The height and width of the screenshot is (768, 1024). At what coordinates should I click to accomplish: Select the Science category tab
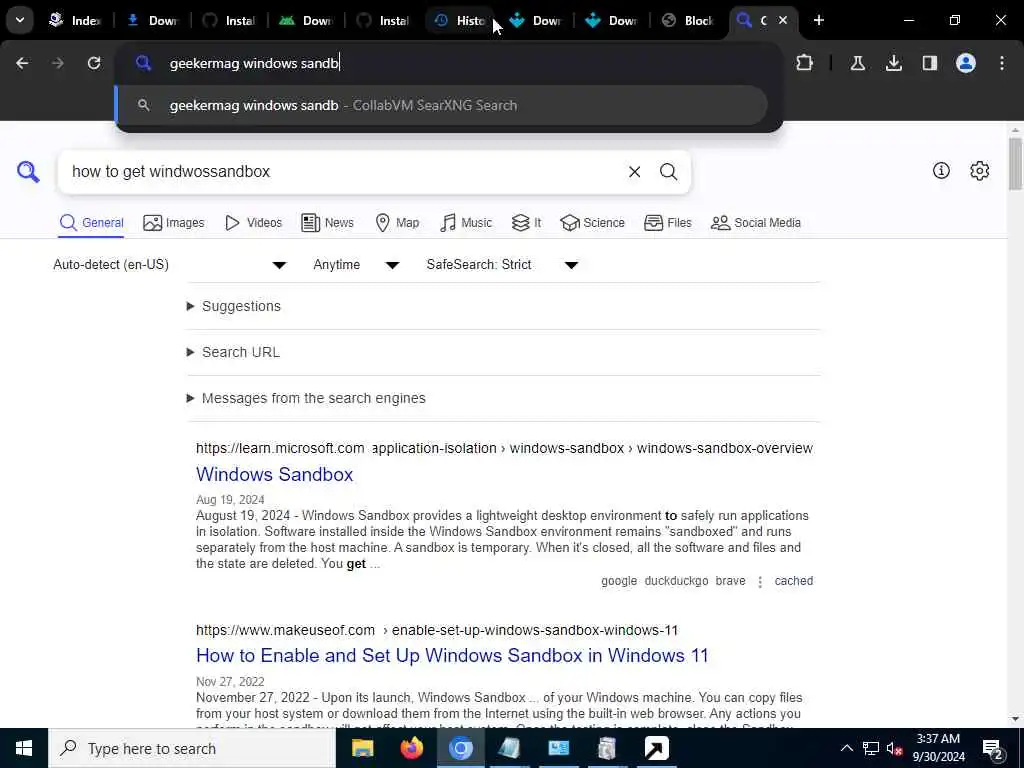coord(592,223)
